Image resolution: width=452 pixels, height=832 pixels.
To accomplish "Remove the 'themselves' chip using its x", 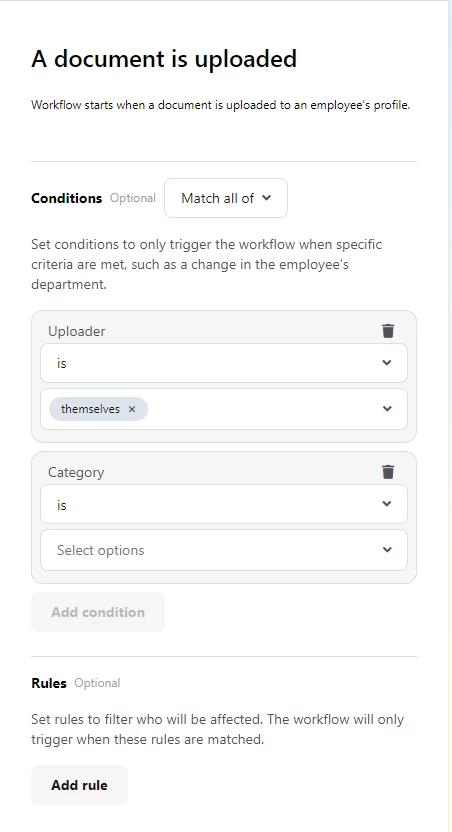I will (x=132, y=409).
